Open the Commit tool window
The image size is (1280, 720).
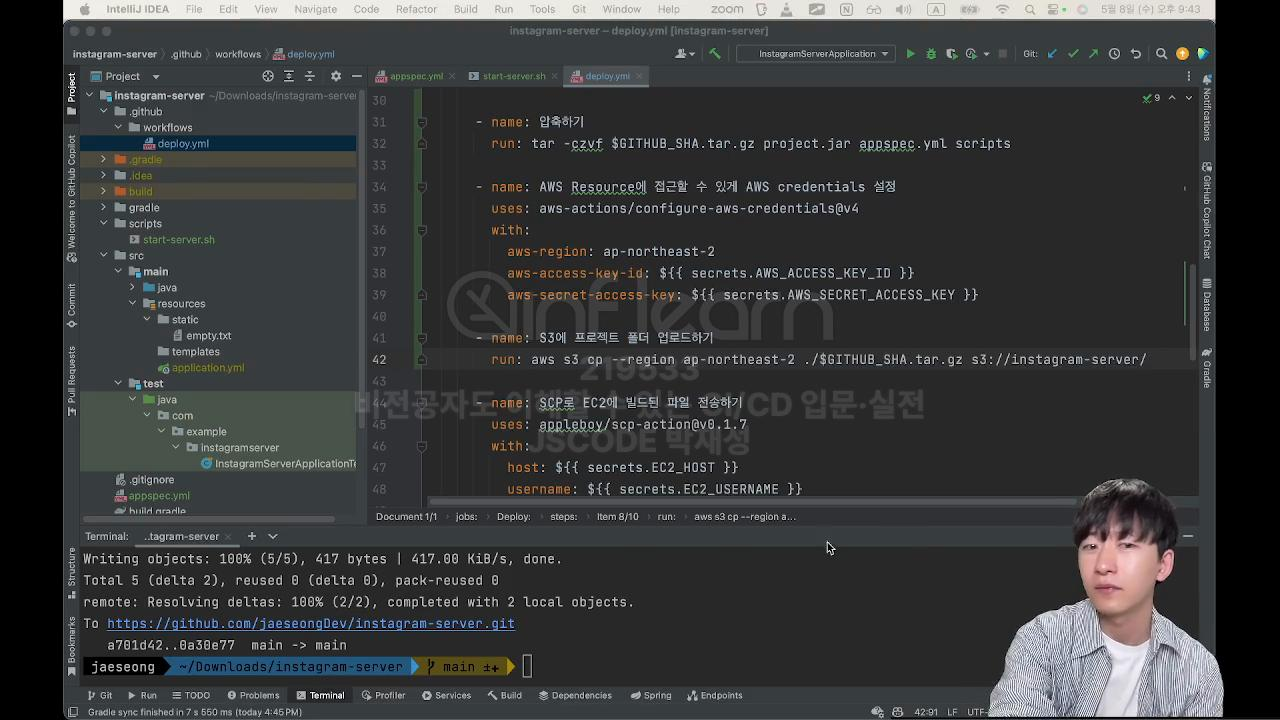[71, 306]
